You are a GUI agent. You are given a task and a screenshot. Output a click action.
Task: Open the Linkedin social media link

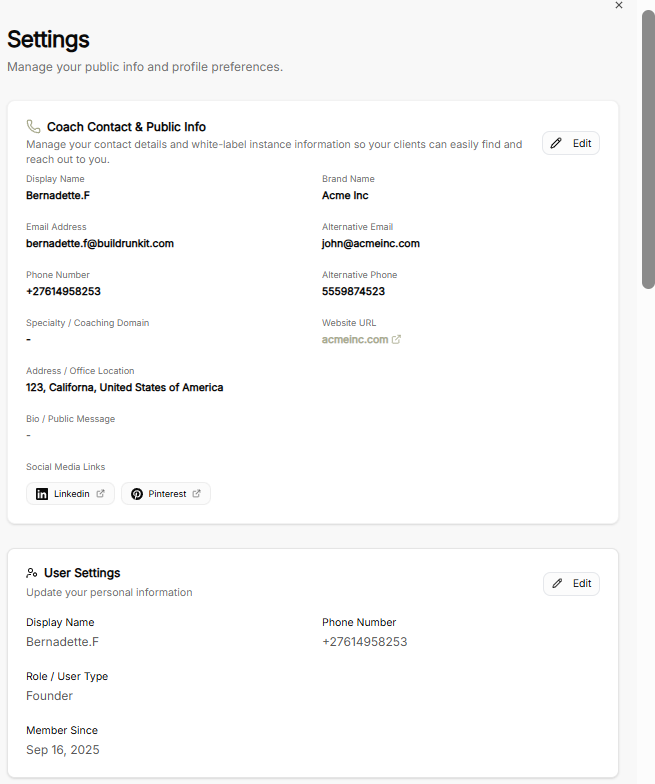70,494
